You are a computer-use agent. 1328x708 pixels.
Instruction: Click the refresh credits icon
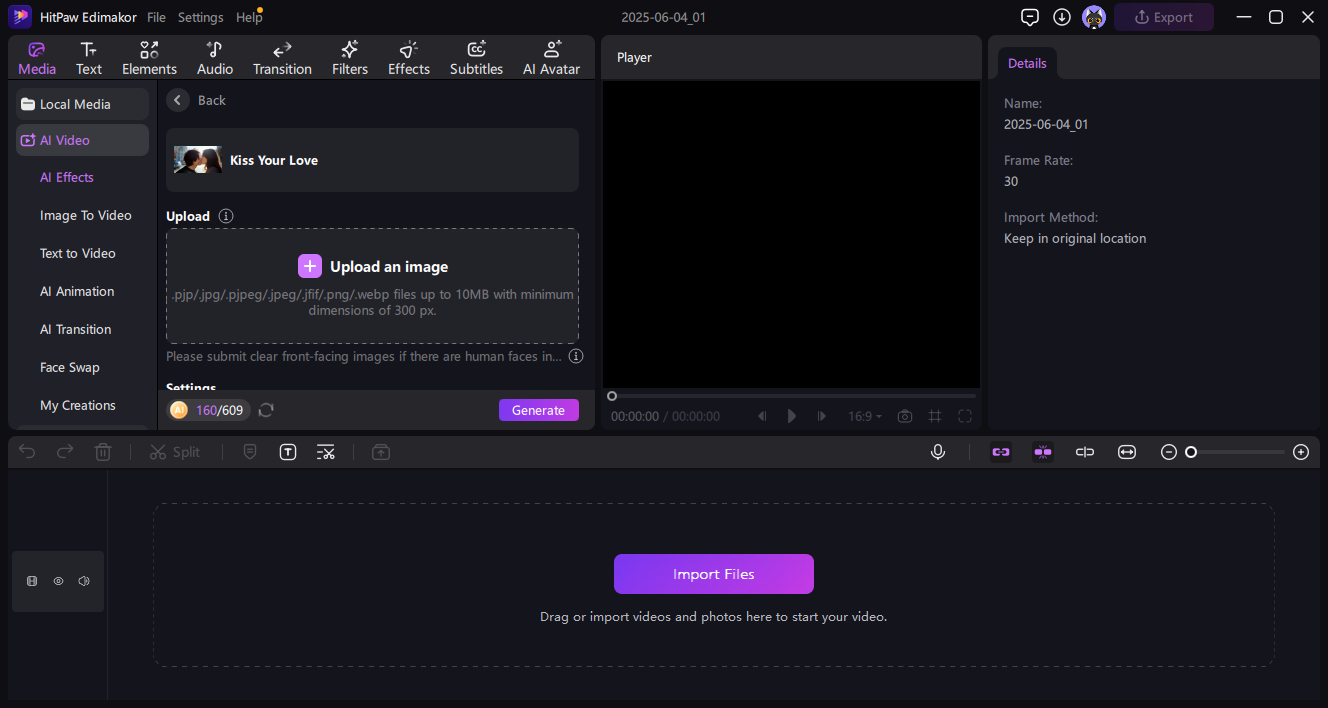pos(266,410)
